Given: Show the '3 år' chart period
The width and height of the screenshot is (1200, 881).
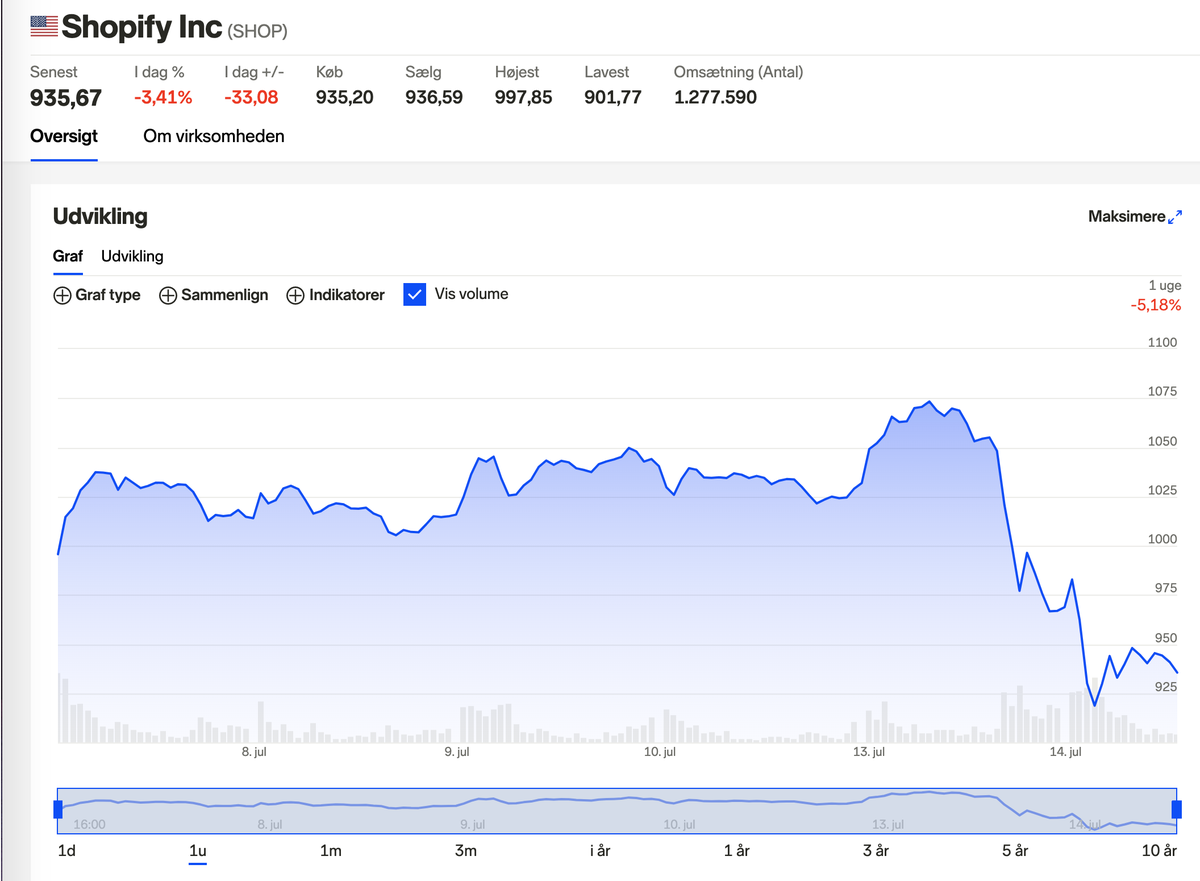Looking at the screenshot, I should [x=875, y=851].
